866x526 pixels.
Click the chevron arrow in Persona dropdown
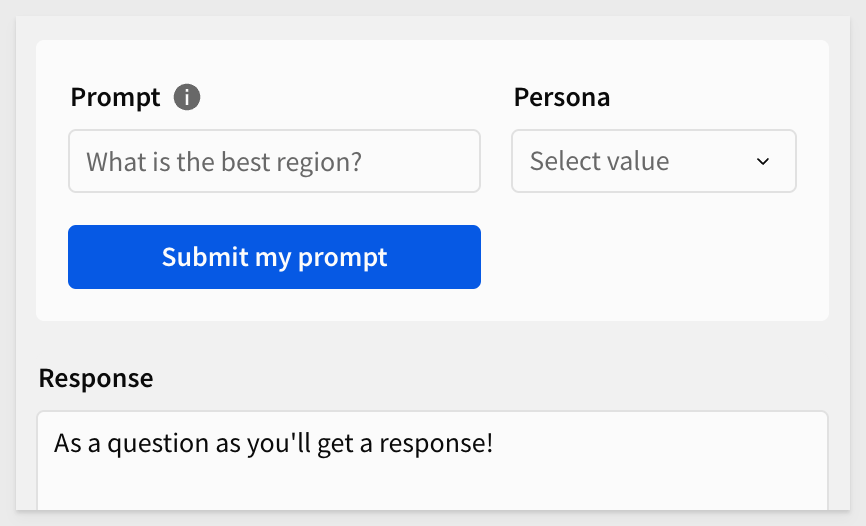tap(763, 161)
